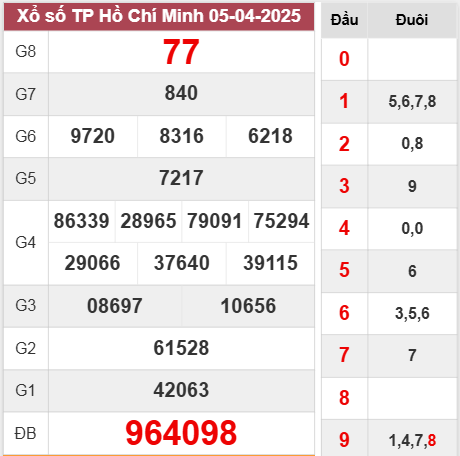The height and width of the screenshot is (456, 460).
Task: Select G4 number 75294
Action: (281, 221)
